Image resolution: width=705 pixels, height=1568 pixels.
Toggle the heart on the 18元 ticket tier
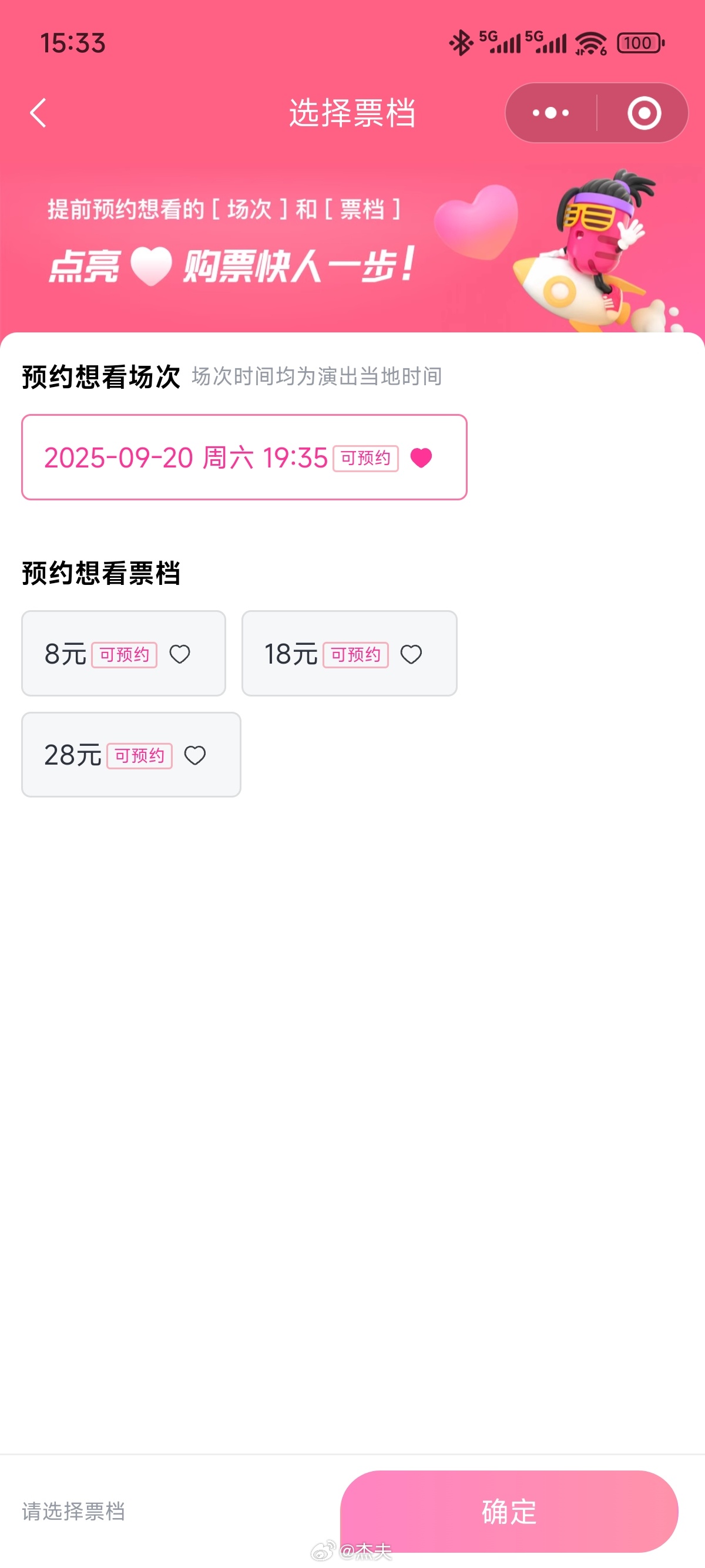[x=411, y=654]
